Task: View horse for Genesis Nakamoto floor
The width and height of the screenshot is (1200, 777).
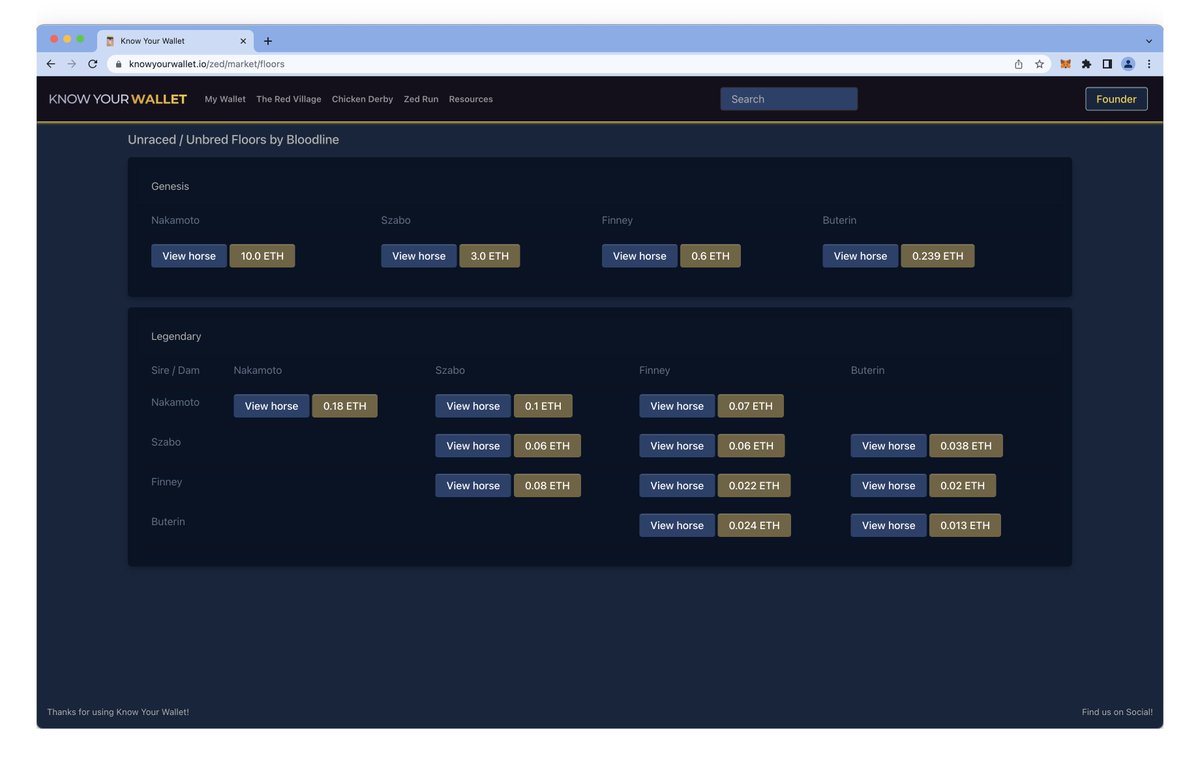Action: [x=188, y=255]
